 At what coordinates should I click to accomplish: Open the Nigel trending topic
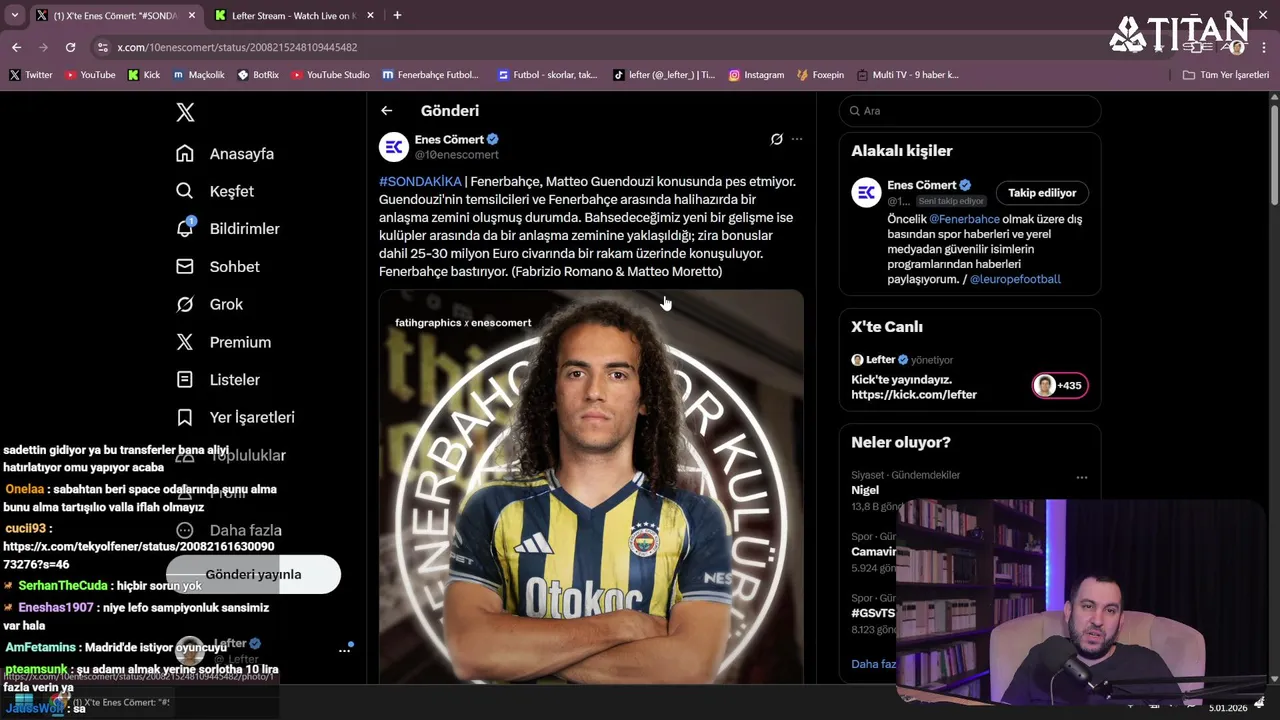tap(865, 490)
